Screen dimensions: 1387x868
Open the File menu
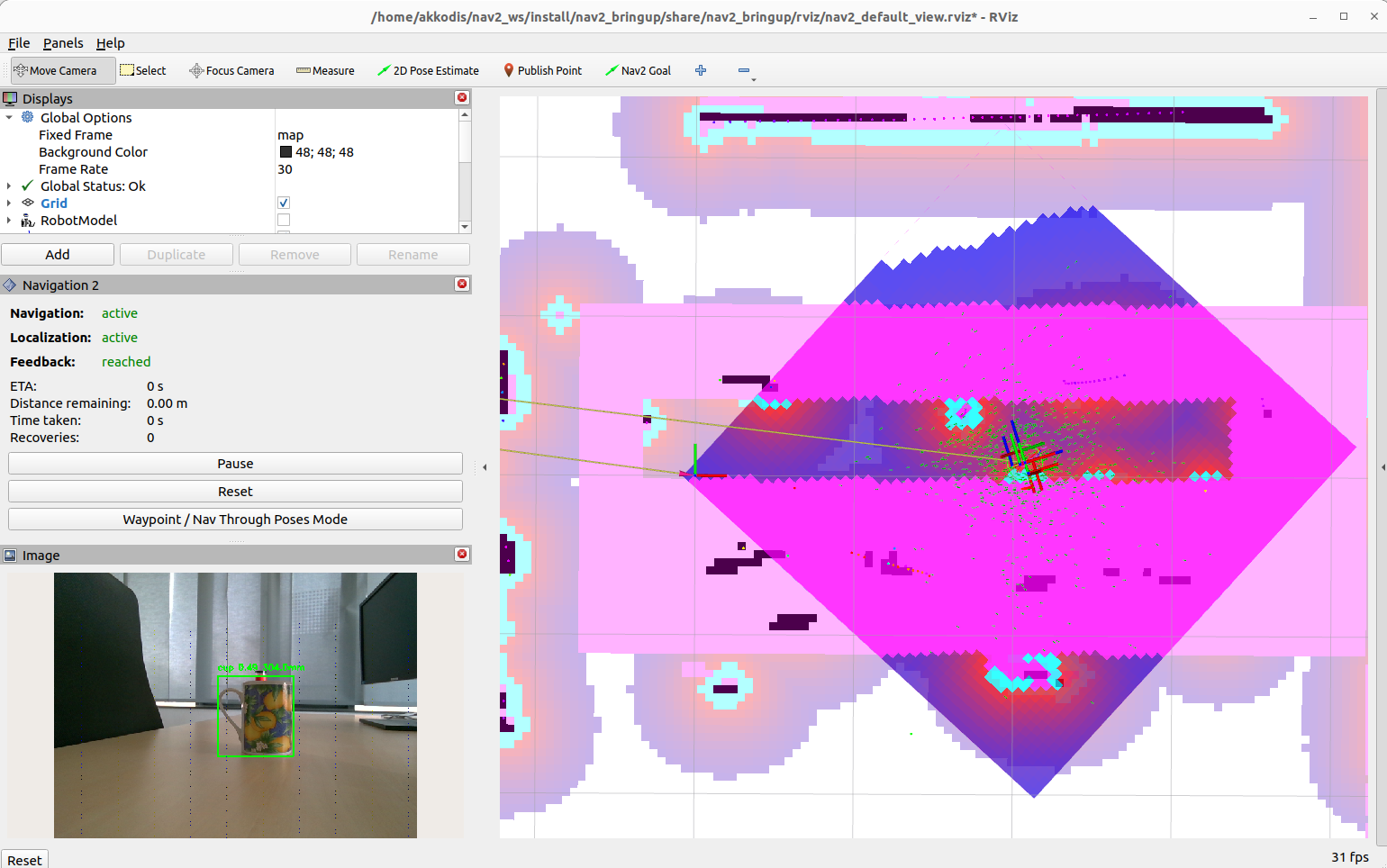point(19,42)
